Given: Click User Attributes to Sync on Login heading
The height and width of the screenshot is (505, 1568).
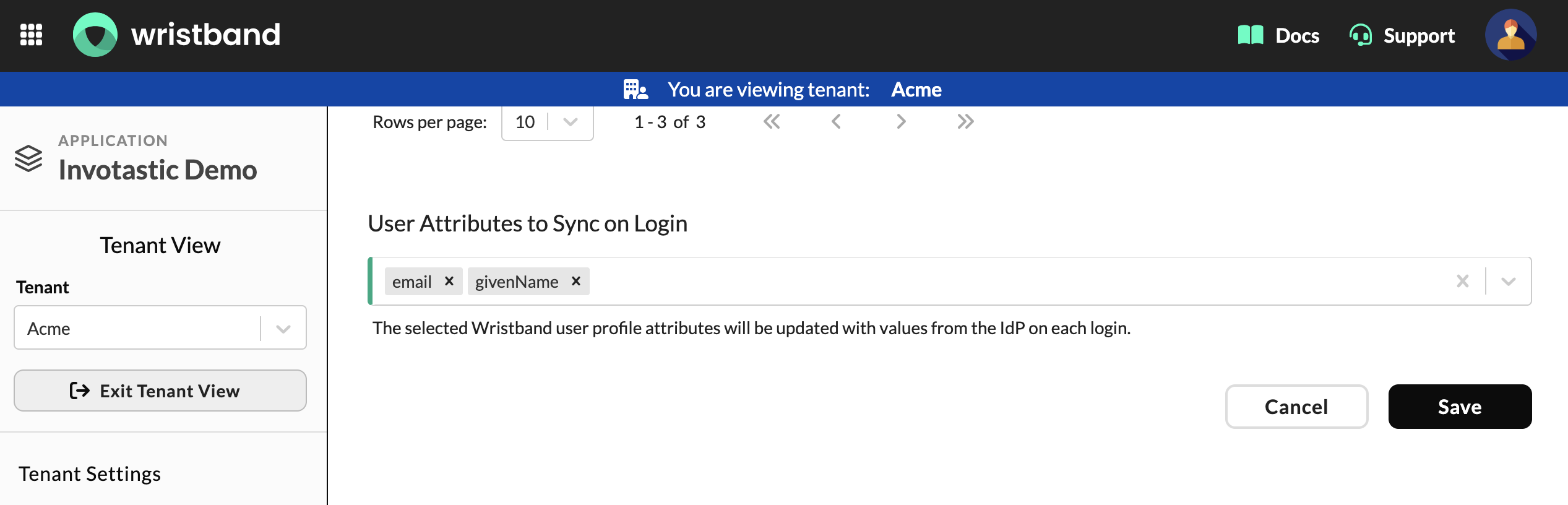Looking at the screenshot, I should [528, 223].
